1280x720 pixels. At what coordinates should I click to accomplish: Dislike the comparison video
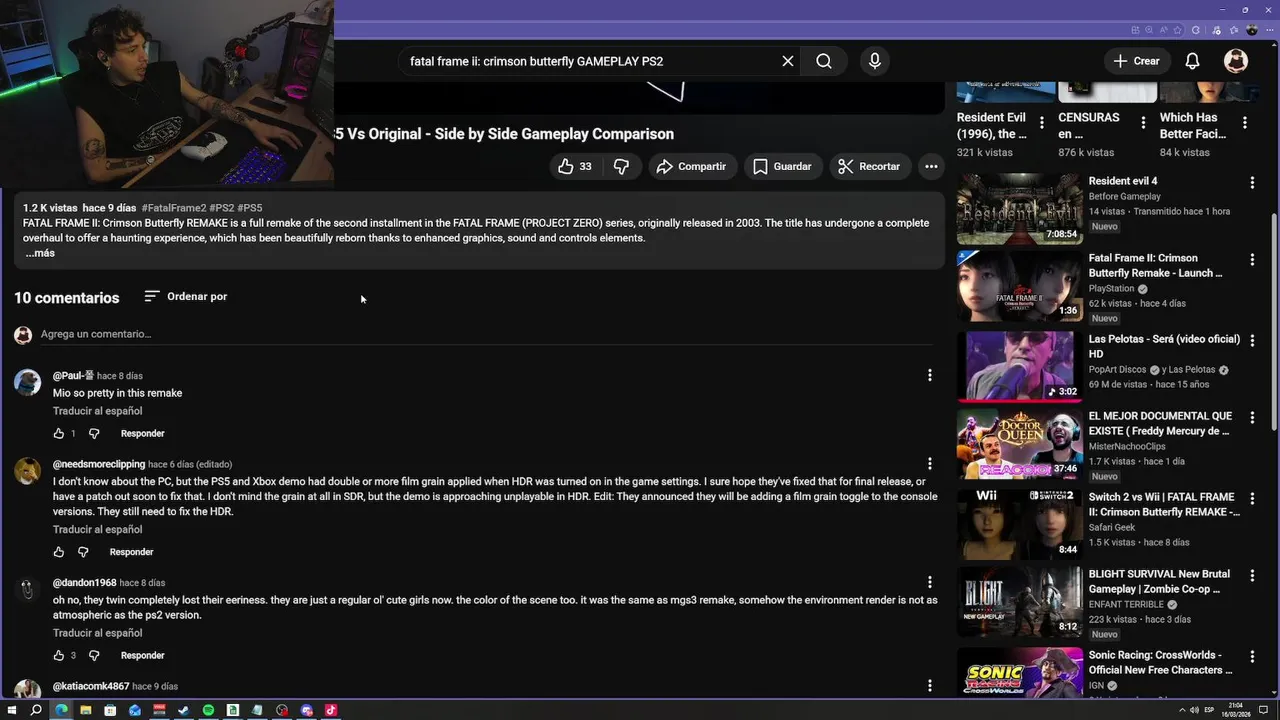pyautogui.click(x=621, y=166)
